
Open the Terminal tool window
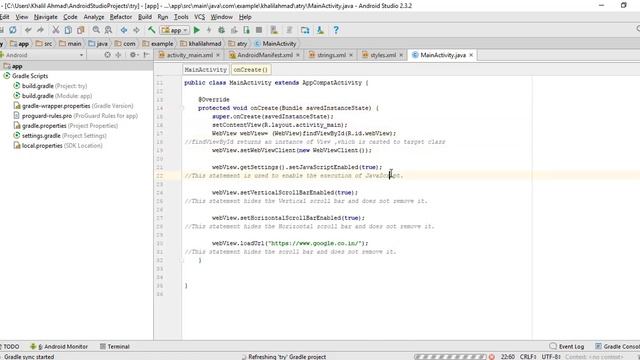[x=115, y=347]
